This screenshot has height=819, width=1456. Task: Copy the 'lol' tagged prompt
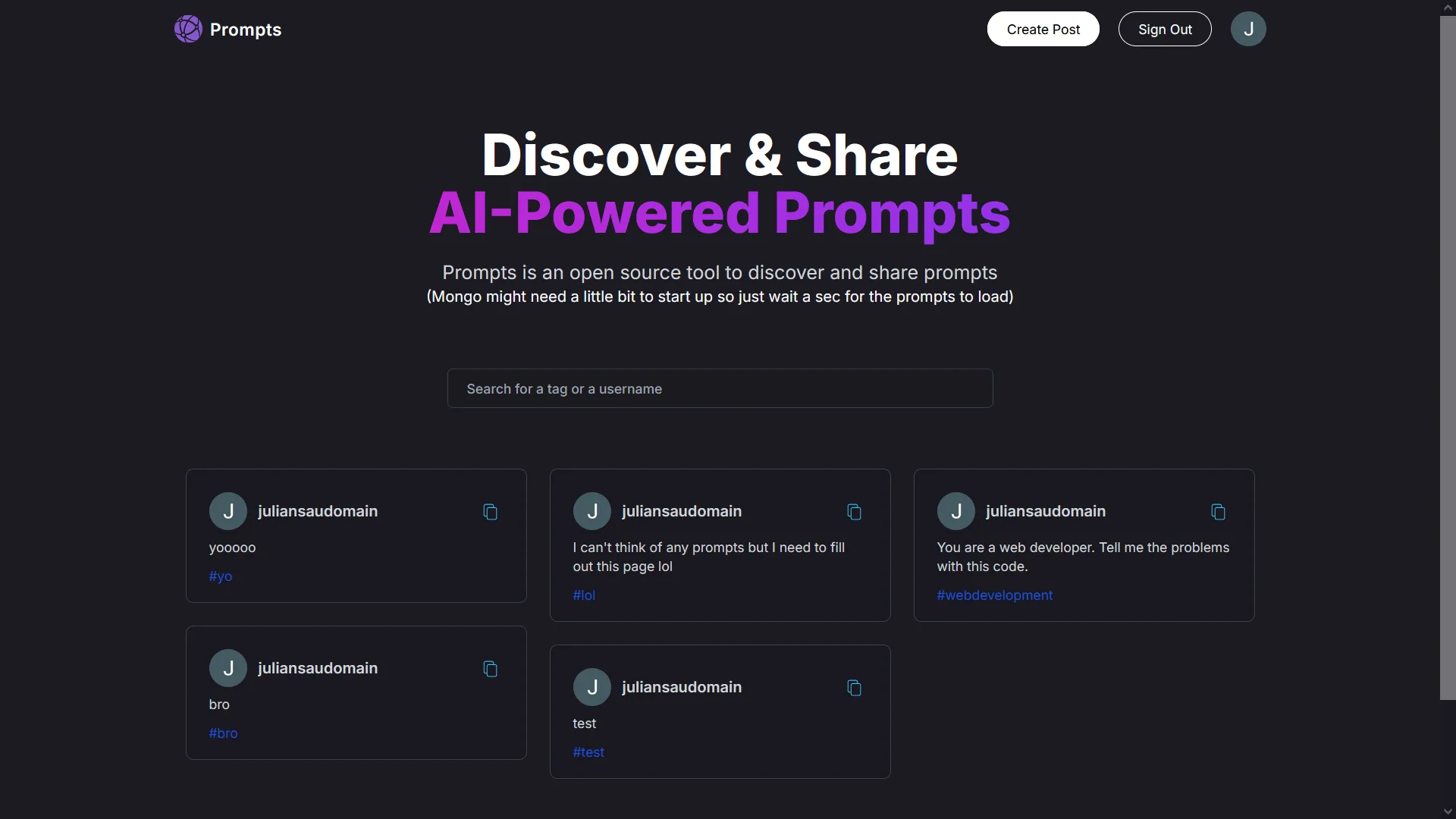coord(854,512)
